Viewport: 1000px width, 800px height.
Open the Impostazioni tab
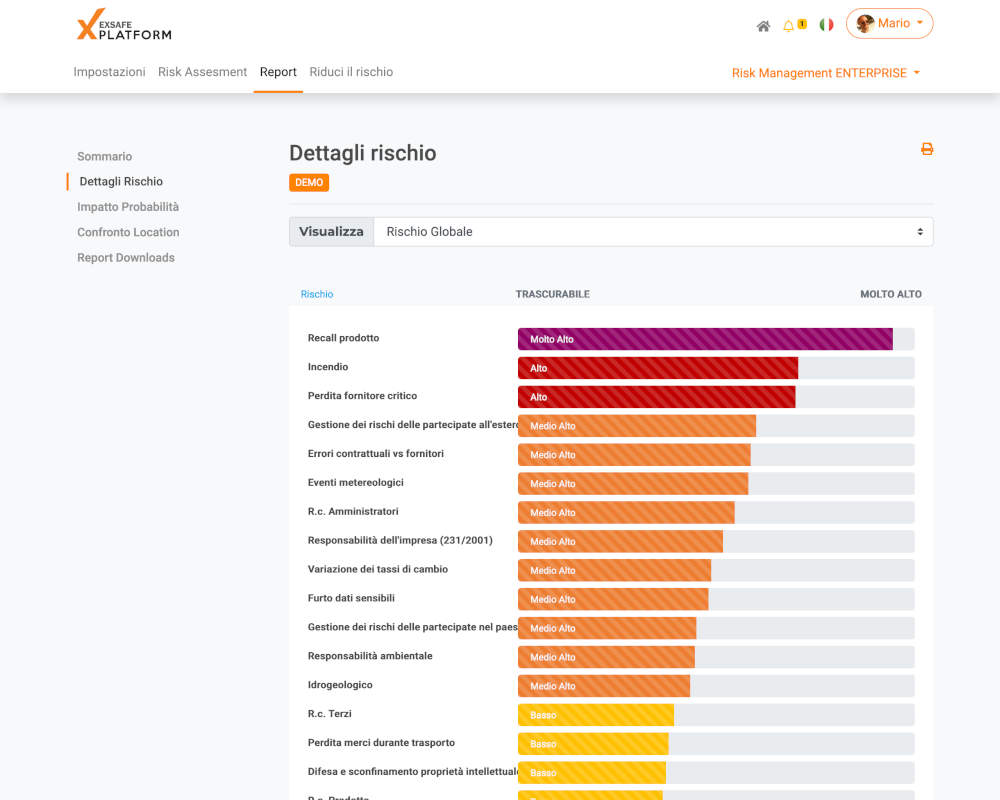click(x=109, y=72)
